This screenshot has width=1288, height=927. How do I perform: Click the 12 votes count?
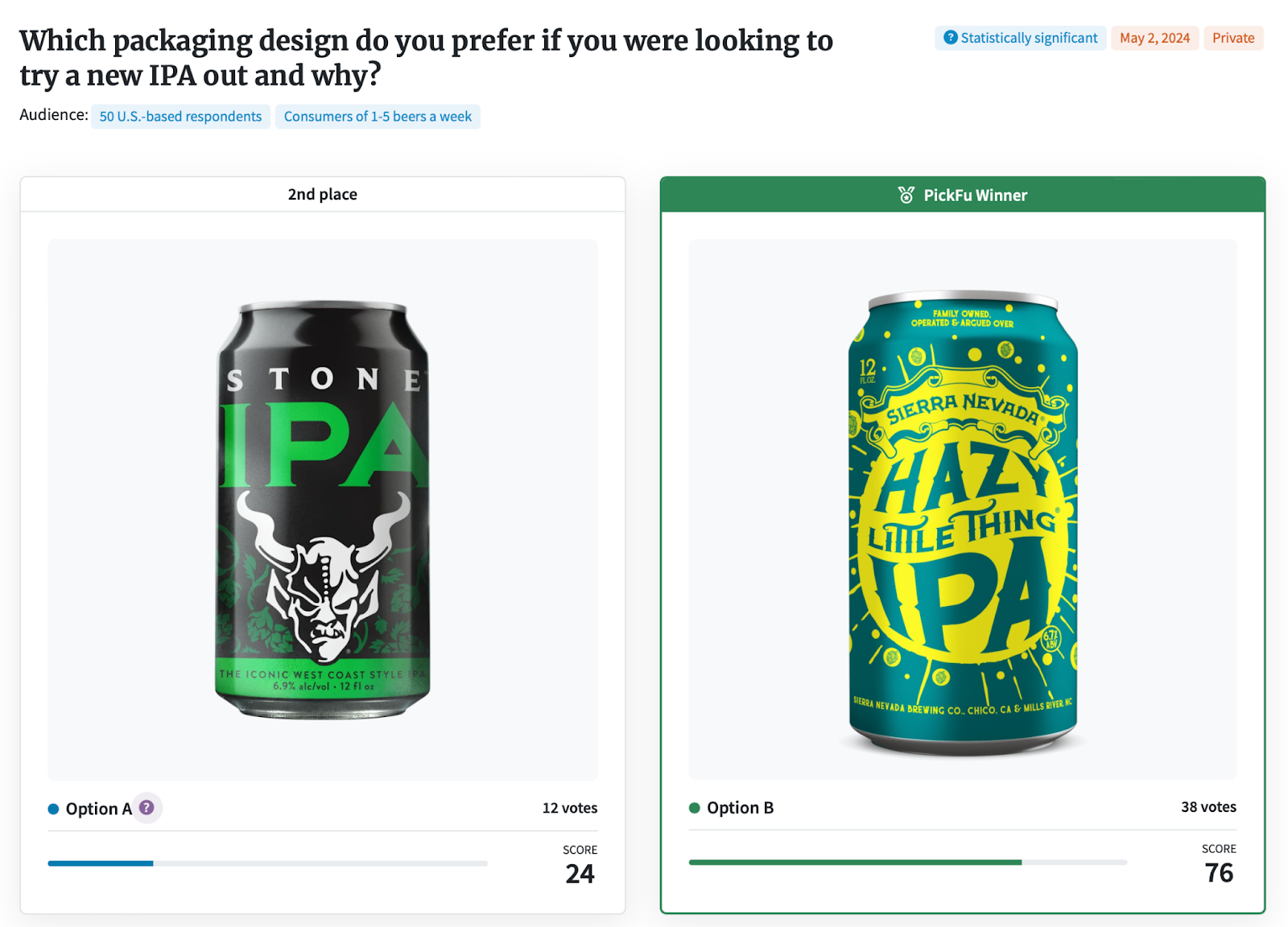570,808
